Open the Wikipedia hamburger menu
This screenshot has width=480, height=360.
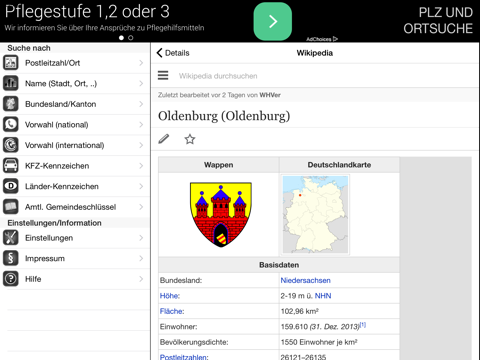click(x=163, y=75)
